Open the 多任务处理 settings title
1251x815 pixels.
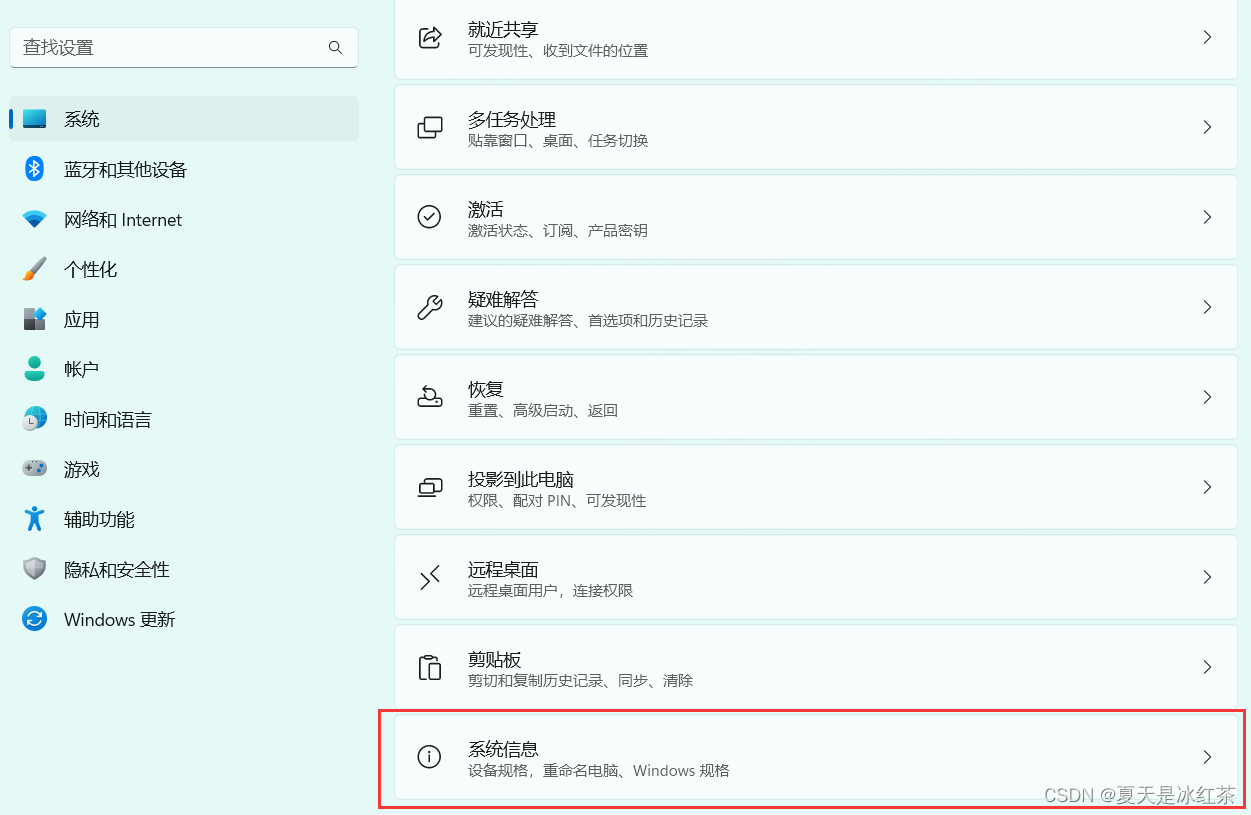pos(512,120)
